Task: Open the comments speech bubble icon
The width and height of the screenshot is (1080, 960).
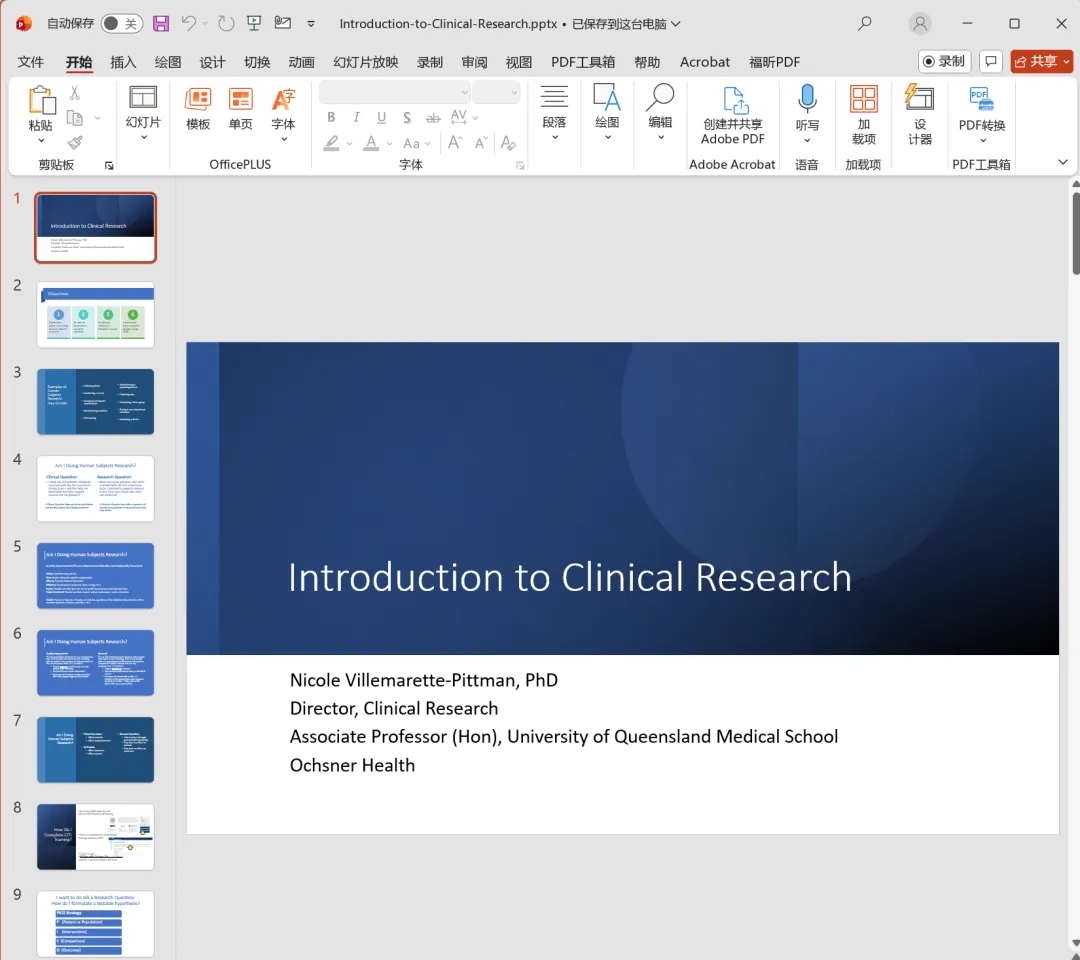Action: 990,61
